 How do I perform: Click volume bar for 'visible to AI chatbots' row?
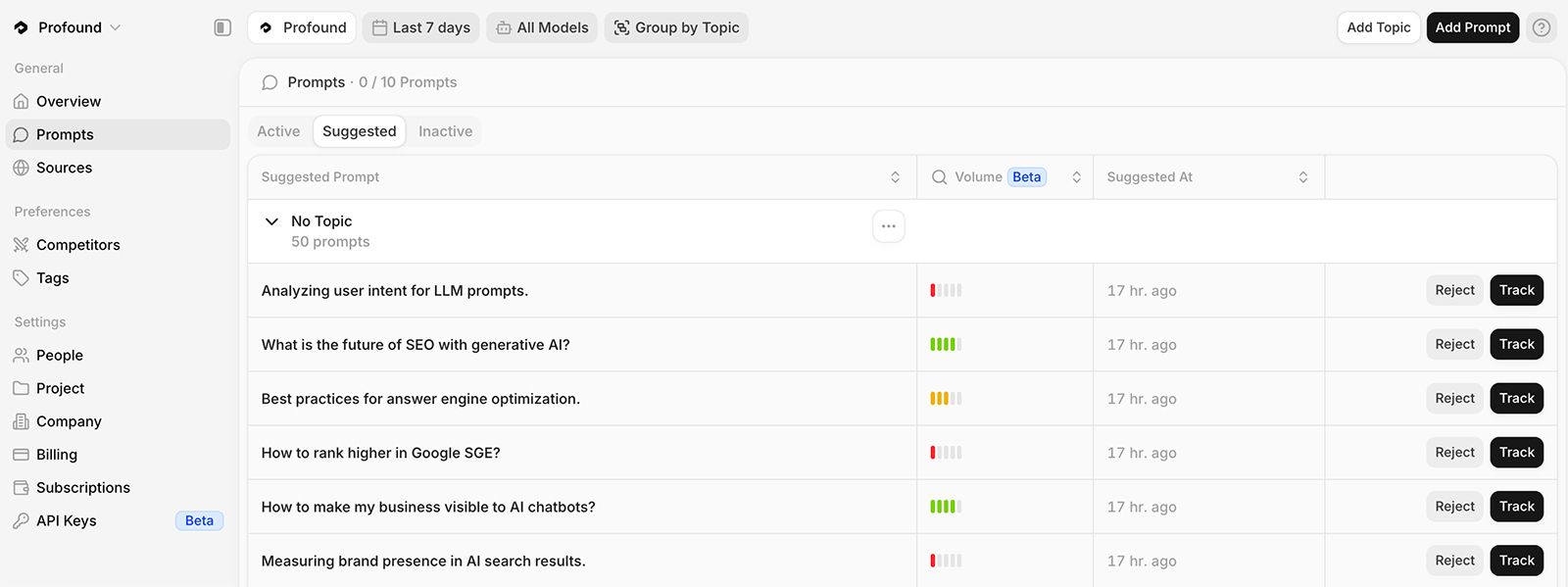[946, 507]
